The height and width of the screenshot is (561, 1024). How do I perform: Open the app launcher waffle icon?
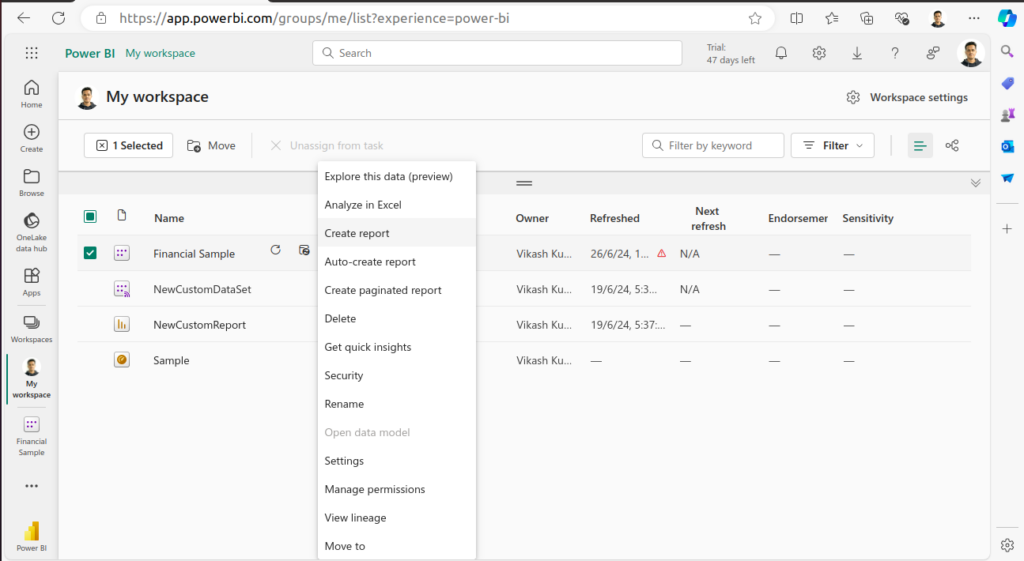point(31,53)
